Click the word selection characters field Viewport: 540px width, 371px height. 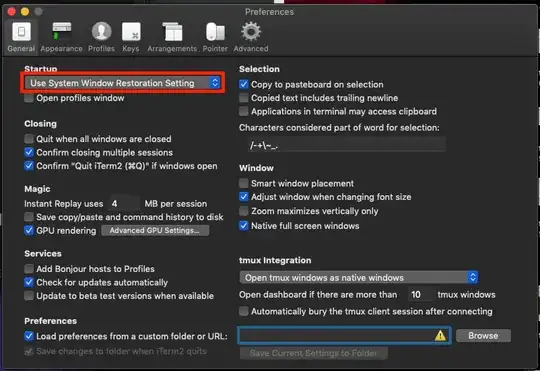pos(346,145)
